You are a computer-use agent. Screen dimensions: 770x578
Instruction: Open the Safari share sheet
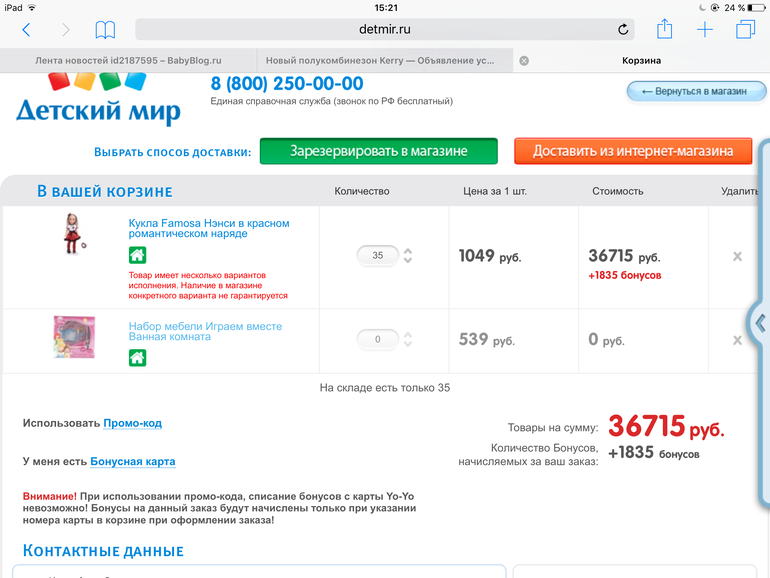(664, 29)
